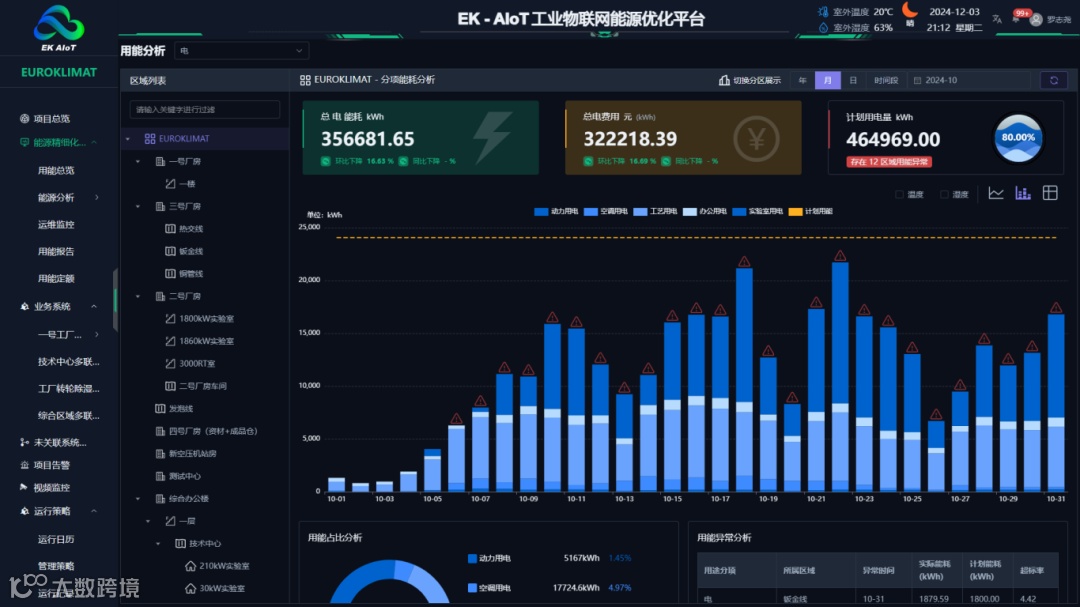Collapse the 运行策略 sidebar group

(94, 511)
